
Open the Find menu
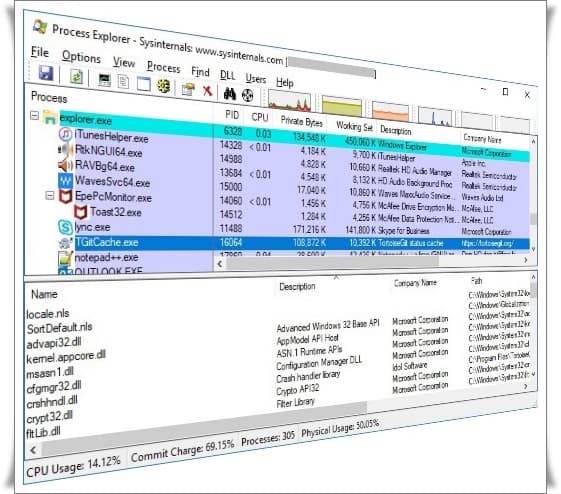pos(200,72)
